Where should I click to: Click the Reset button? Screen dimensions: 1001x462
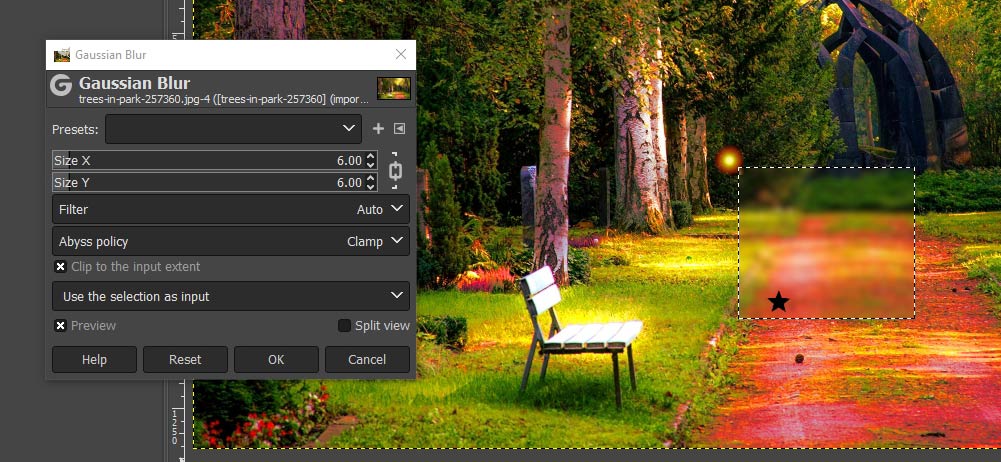(x=185, y=359)
